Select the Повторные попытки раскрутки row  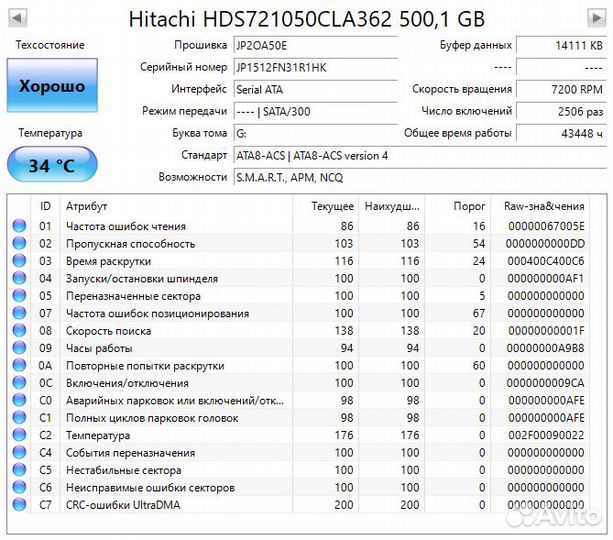[299, 365]
